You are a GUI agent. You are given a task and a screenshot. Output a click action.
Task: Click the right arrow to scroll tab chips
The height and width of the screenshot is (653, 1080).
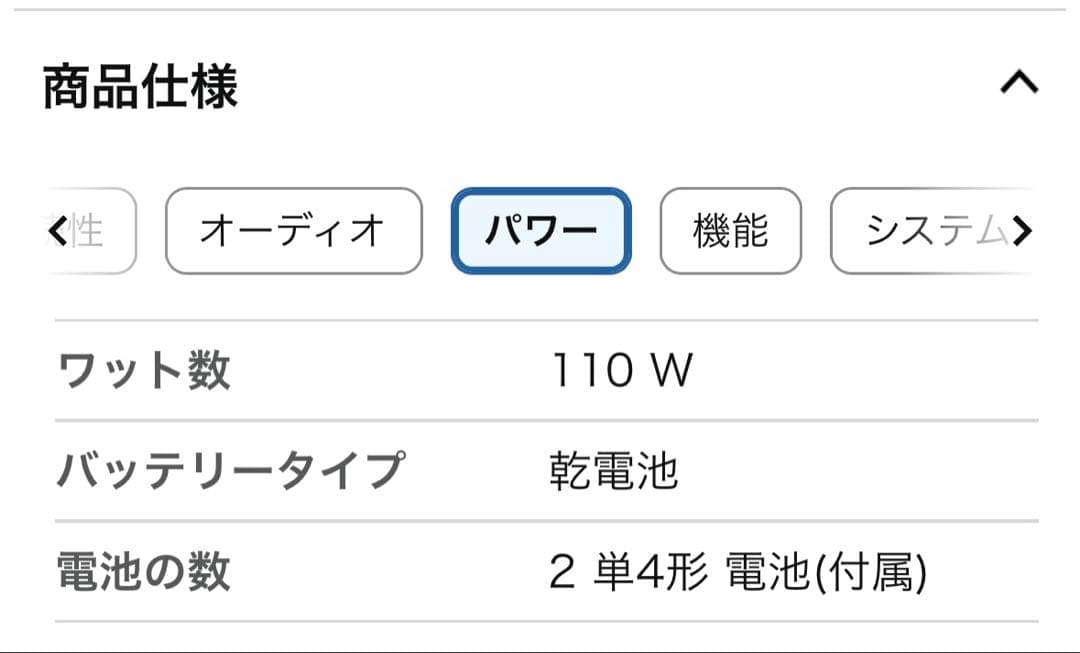(1022, 230)
